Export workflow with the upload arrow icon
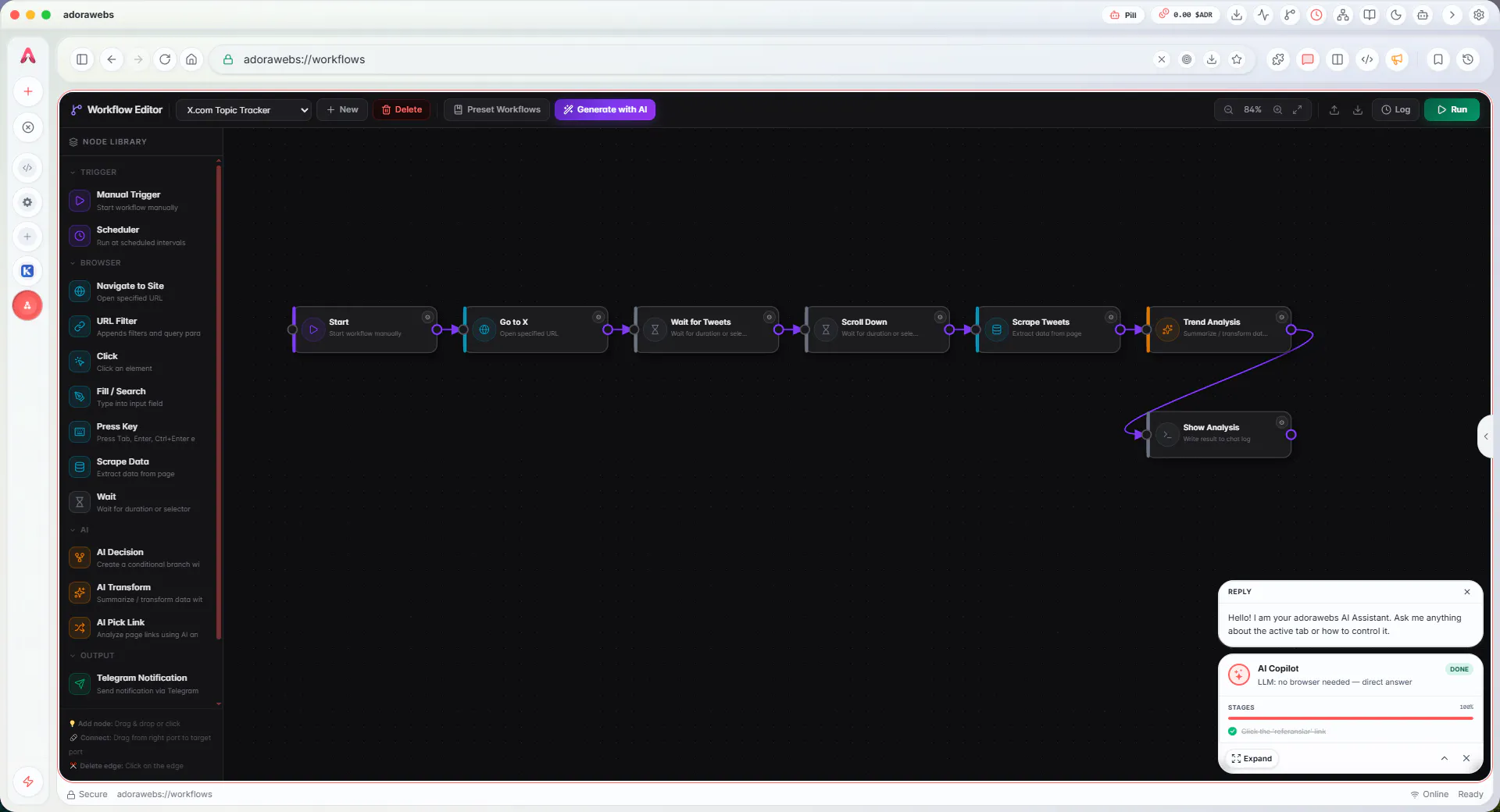This screenshot has width=1500, height=812. [x=1334, y=110]
